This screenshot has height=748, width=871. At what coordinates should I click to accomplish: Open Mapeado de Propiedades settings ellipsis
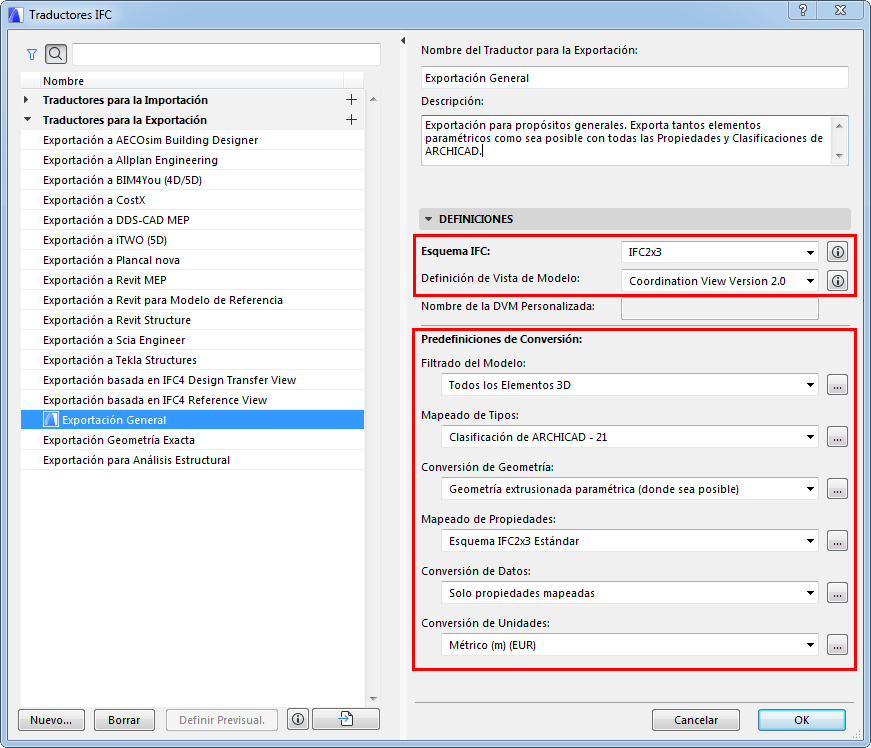coord(837,541)
